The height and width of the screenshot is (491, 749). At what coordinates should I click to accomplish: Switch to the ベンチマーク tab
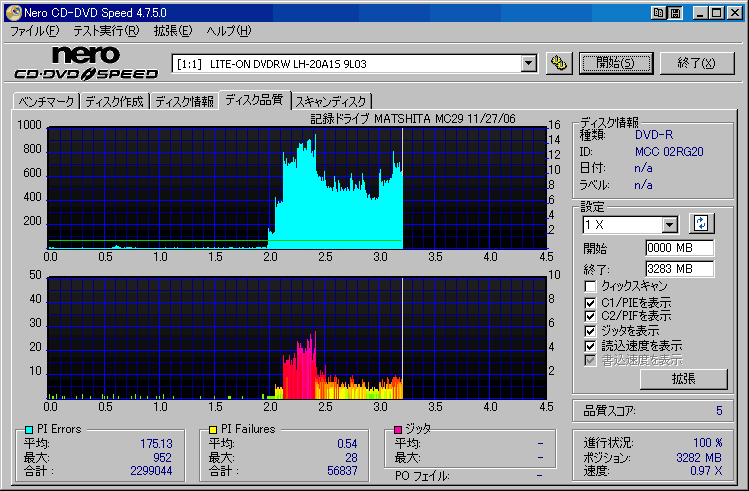(x=46, y=102)
